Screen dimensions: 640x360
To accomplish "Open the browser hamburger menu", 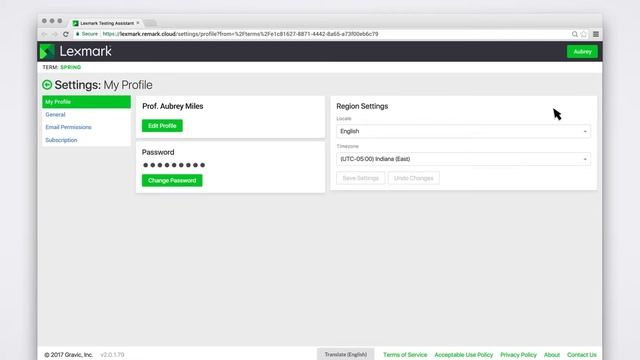I will pos(596,34).
